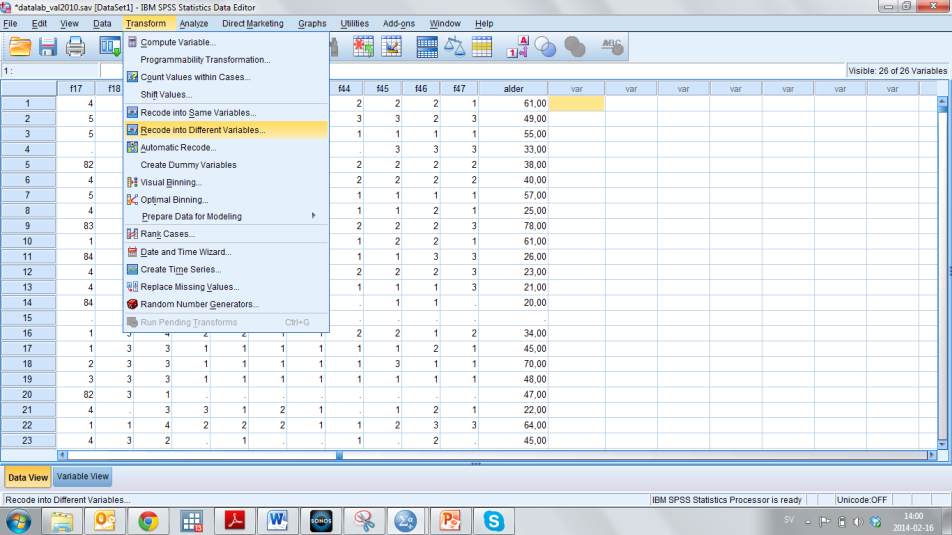Click vertical scrollbar down arrow
Image resolution: width=952 pixels, height=535 pixels.
click(x=943, y=445)
